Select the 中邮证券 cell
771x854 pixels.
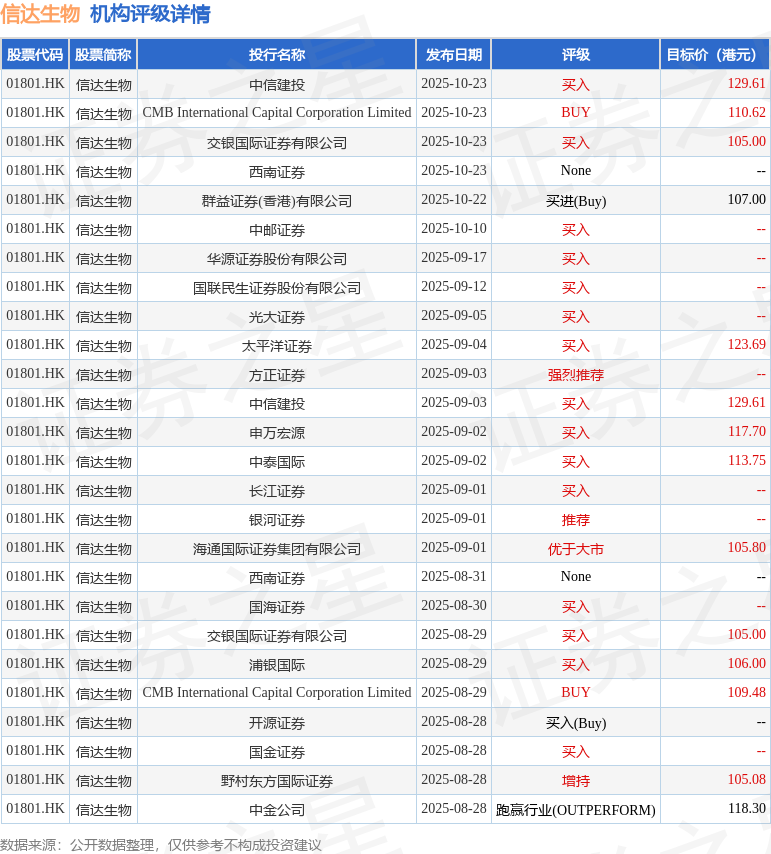[x=277, y=230]
